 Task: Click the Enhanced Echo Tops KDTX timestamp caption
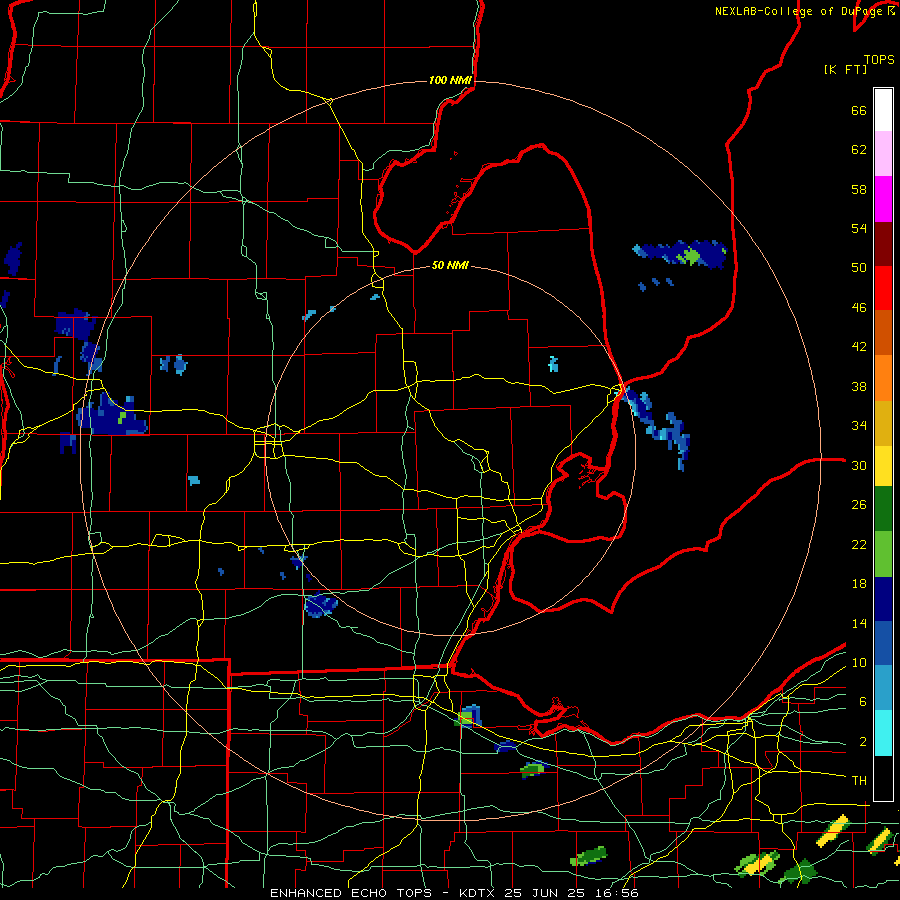pyautogui.click(x=454, y=893)
